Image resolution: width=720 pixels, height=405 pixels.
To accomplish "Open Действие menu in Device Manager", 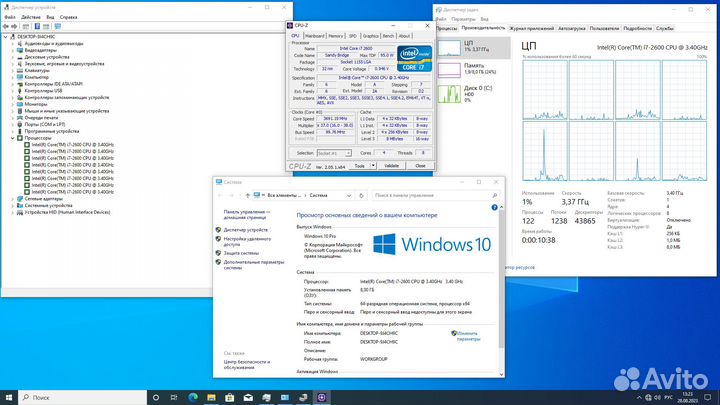I will [x=31, y=17].
